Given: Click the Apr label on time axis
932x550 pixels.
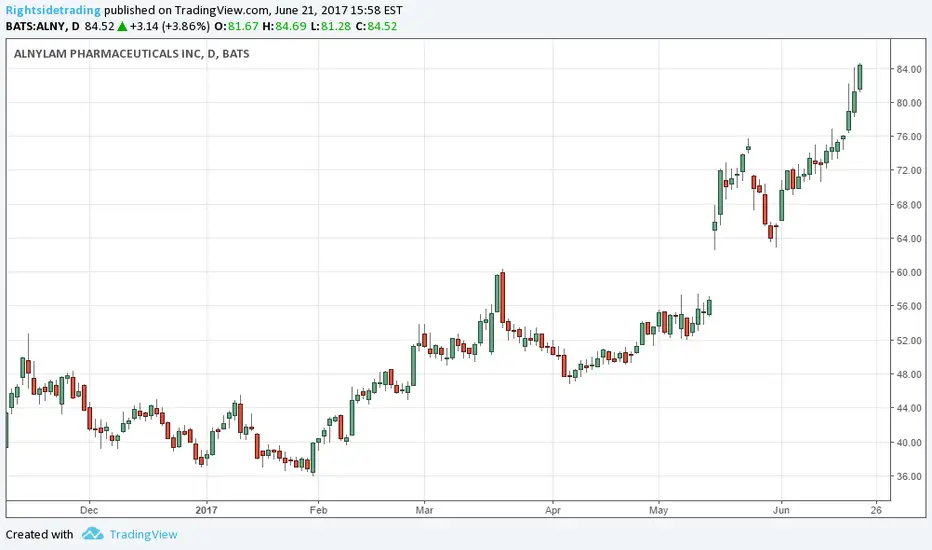Looking at the screenshot, I should click(553, 510).
